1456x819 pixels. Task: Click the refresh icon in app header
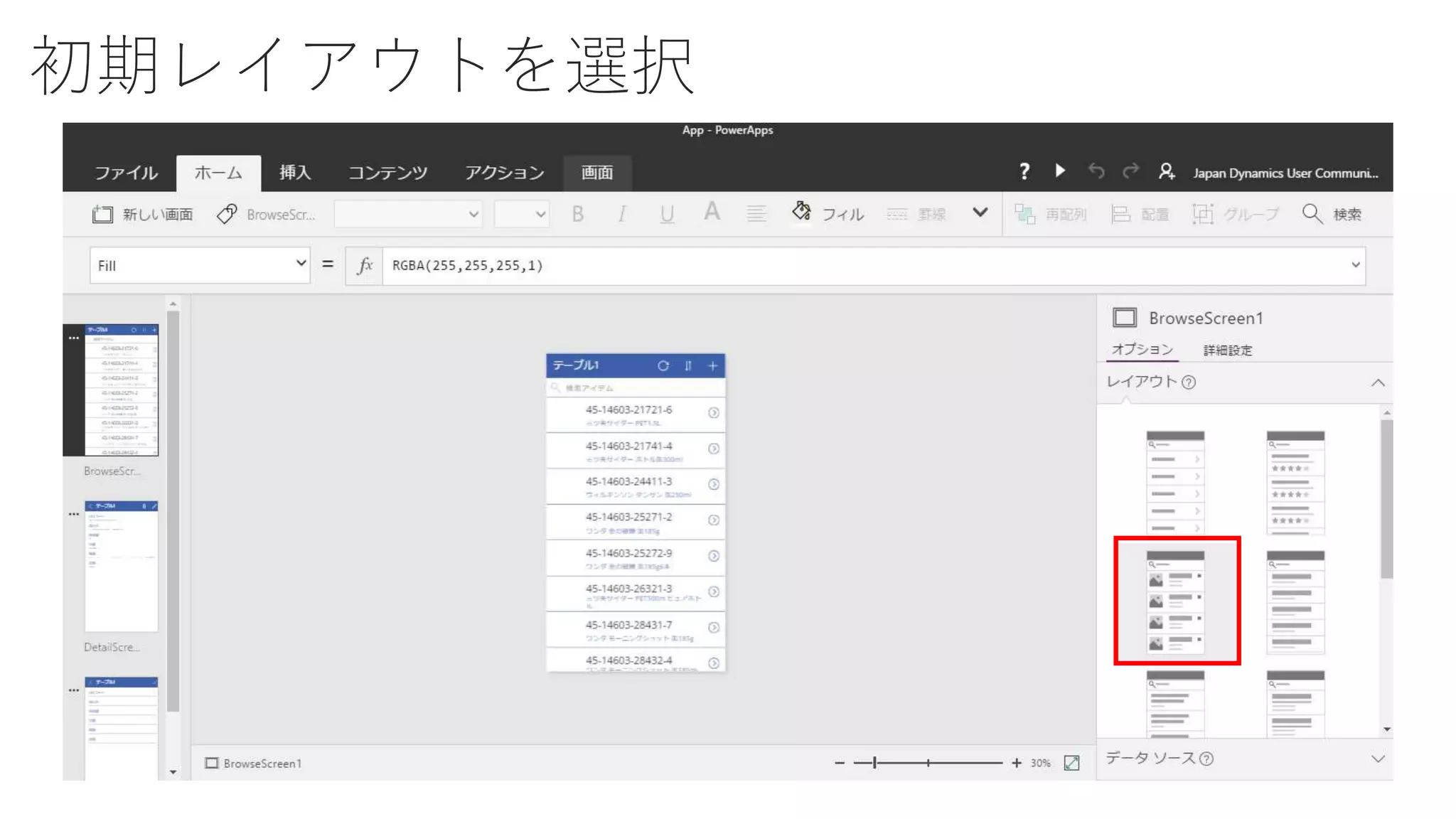pos(663,365)
